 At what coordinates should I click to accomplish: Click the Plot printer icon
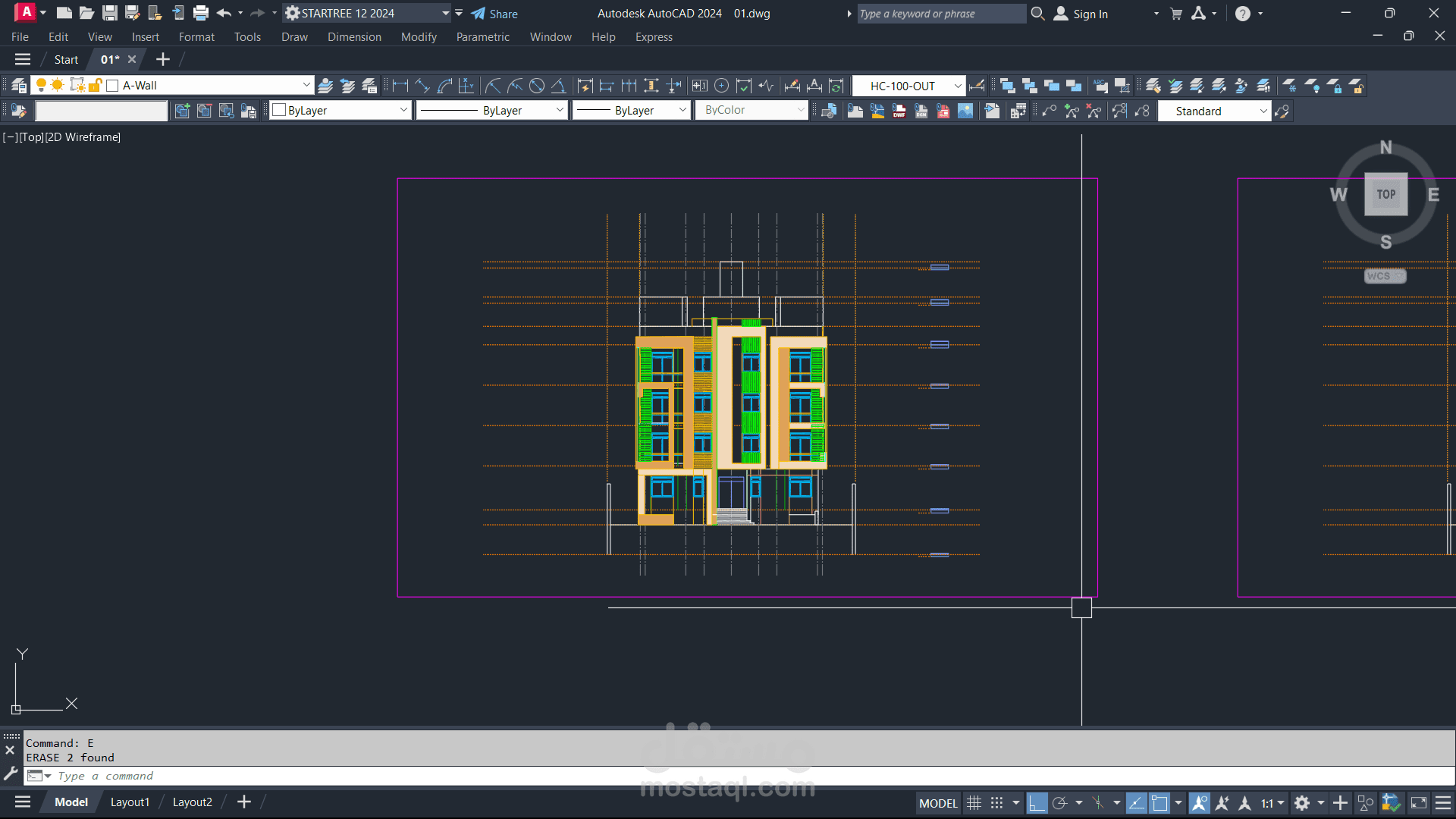coord(201,13)
